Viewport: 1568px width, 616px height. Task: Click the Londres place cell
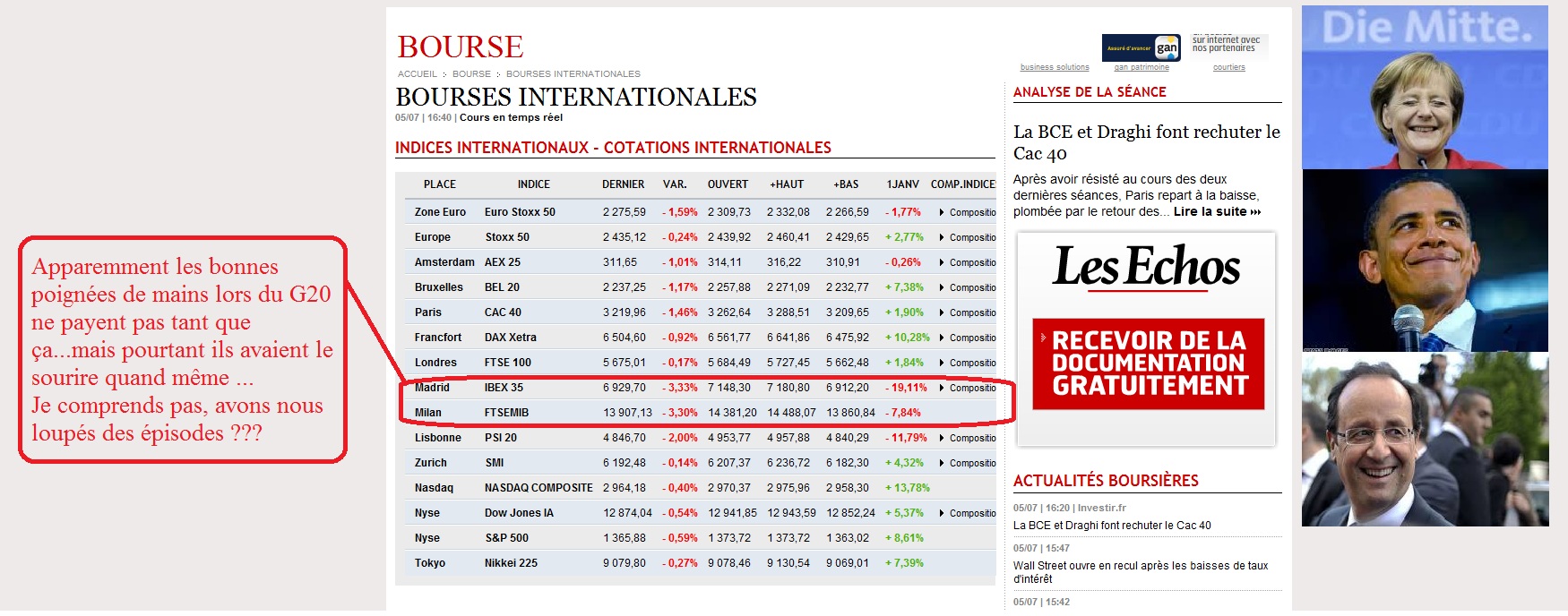coord(435,363)
